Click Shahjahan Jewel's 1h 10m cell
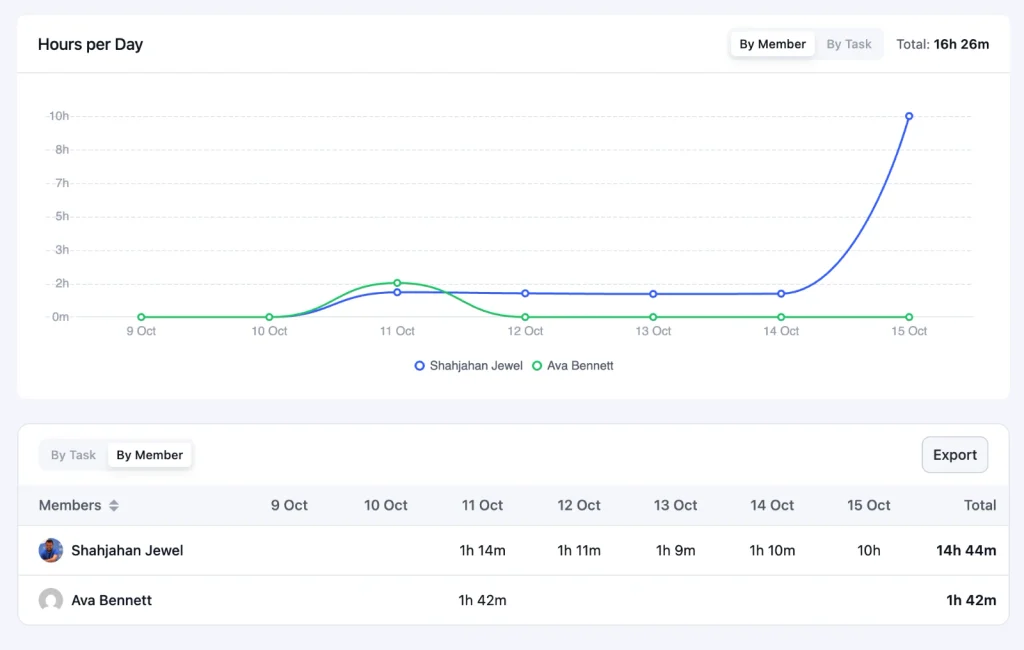 coord(772,551)
